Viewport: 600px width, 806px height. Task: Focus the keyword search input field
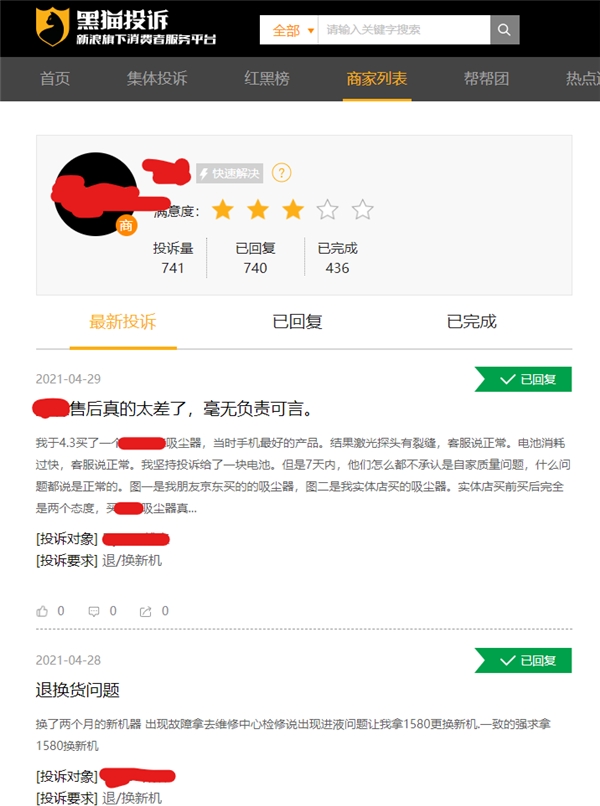tap(404, 30)
